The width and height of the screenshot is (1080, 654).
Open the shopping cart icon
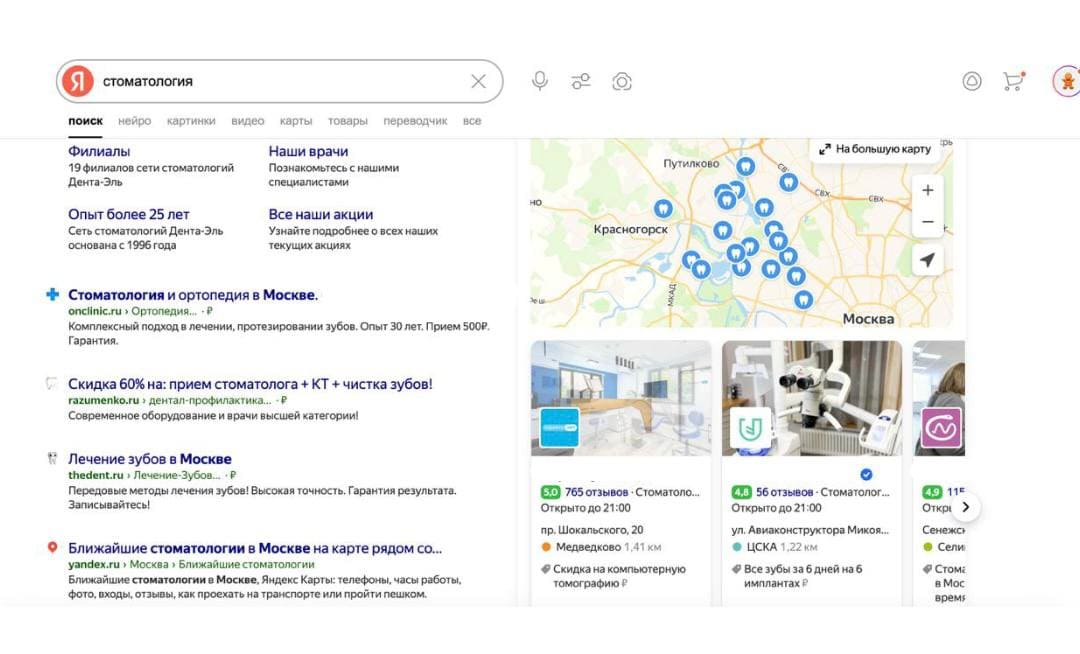pos(1012,81)
